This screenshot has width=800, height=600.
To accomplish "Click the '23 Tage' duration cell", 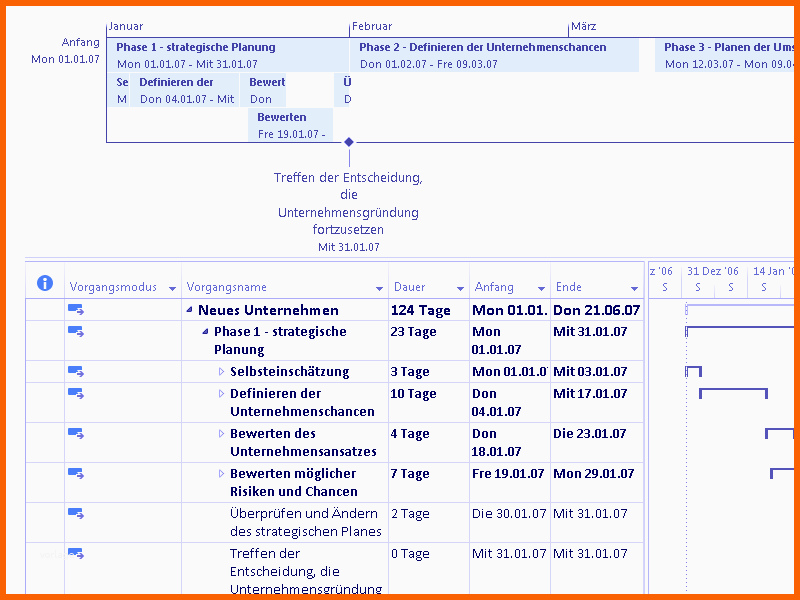I will pyautogui.click(x=429, y=340).
